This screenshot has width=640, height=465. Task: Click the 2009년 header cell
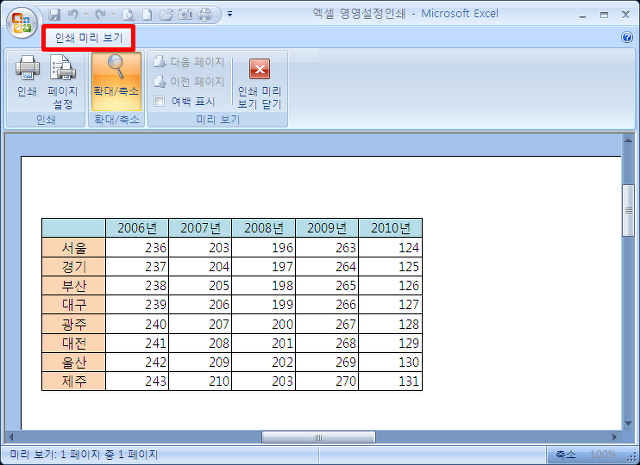tap(327, 228)
